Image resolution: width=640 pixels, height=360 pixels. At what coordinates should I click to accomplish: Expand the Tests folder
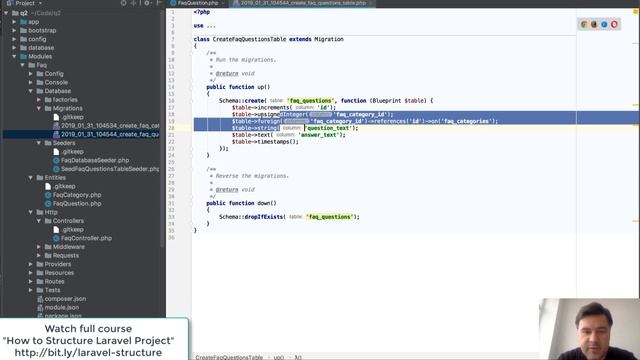(31, 290)
